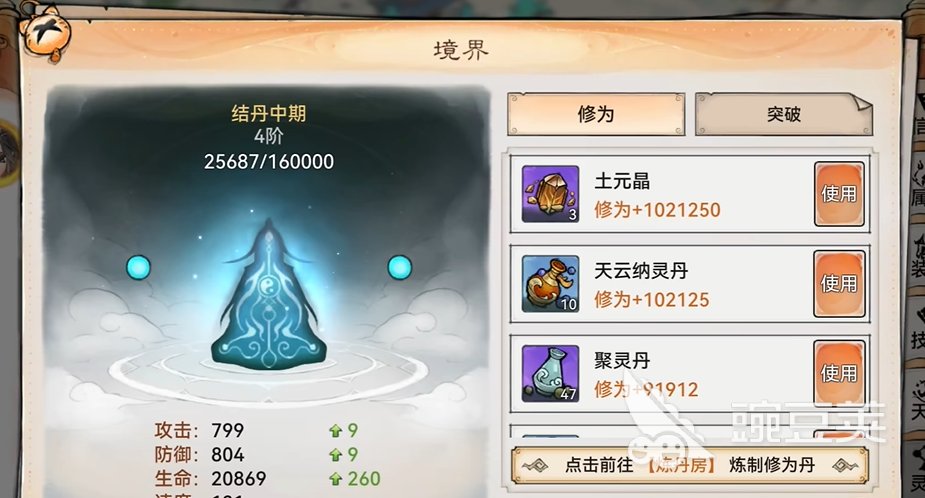Click the 天云纳灵丹 potion icon
This screenshot has width=925, height=498.
click(550, 284)
